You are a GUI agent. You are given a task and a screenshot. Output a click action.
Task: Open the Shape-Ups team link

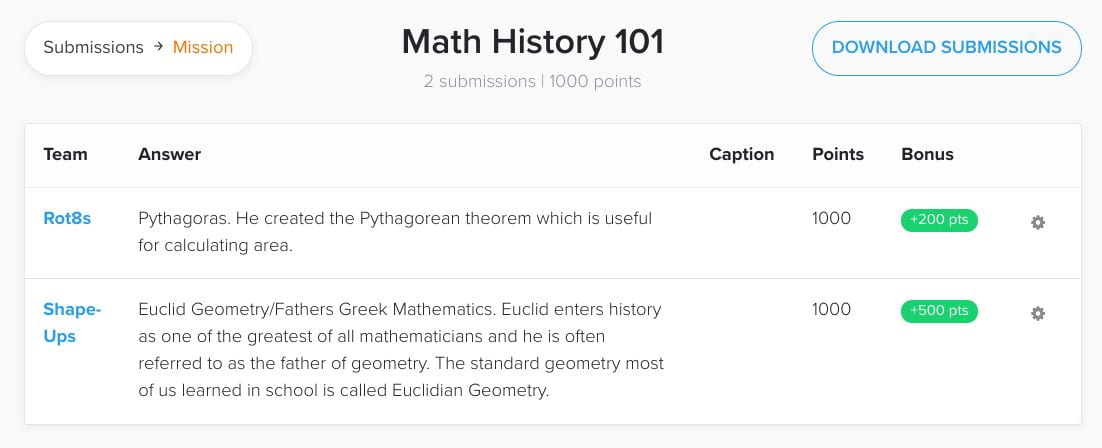(72, 323)
